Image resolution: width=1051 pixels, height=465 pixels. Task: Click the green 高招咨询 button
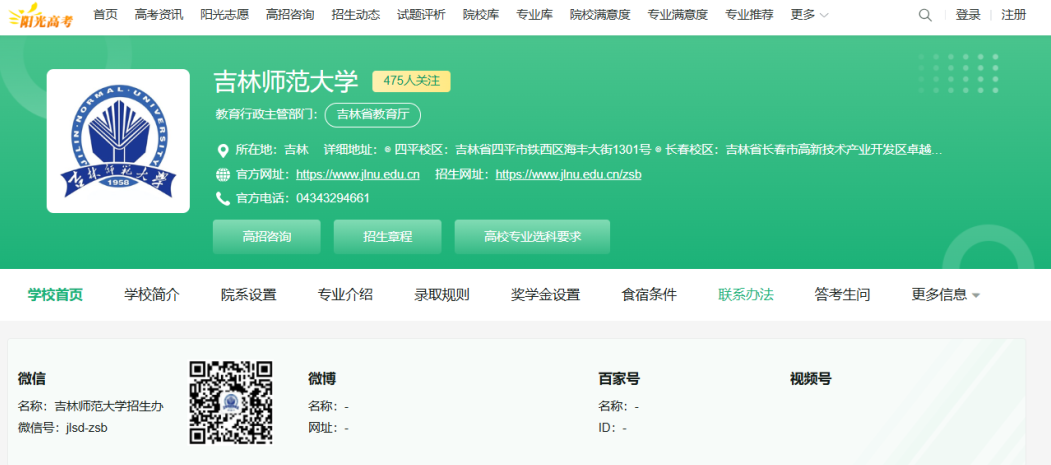click(267, 237)
